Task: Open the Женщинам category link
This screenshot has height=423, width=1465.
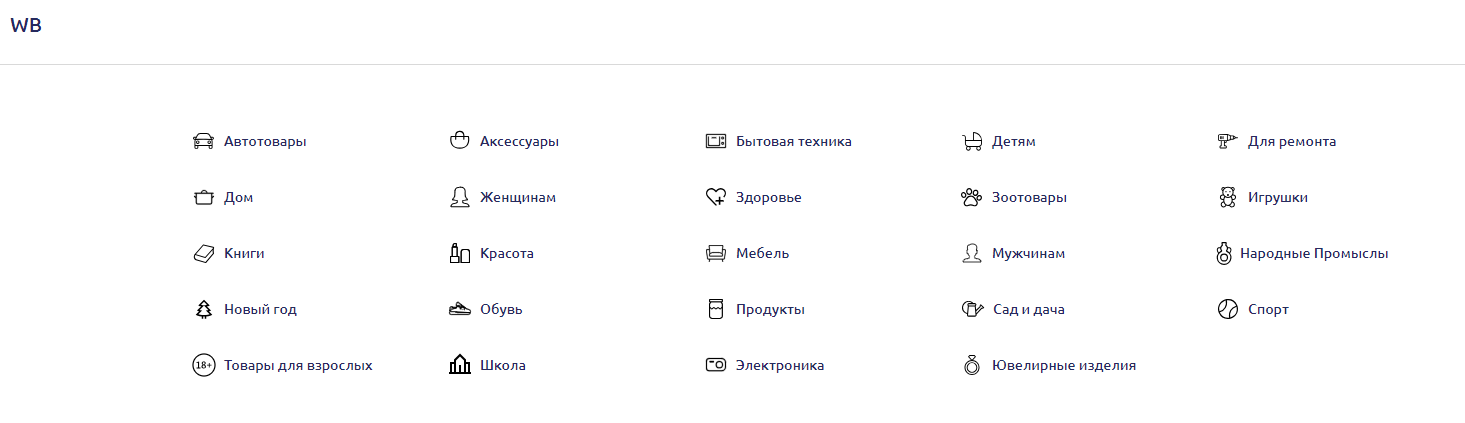Action: click(x=517, y=197)
